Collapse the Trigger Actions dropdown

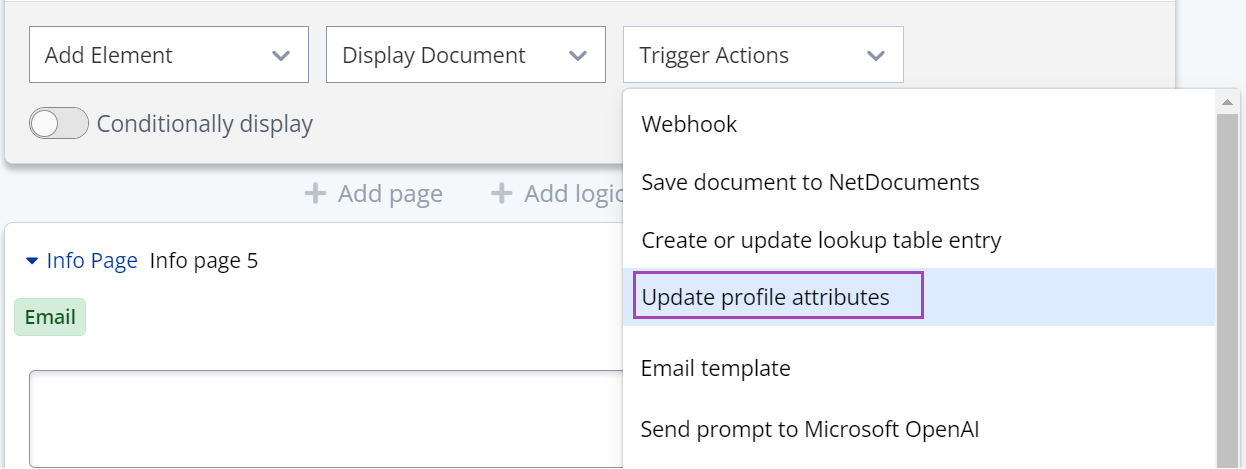click(x=763, y=55)
